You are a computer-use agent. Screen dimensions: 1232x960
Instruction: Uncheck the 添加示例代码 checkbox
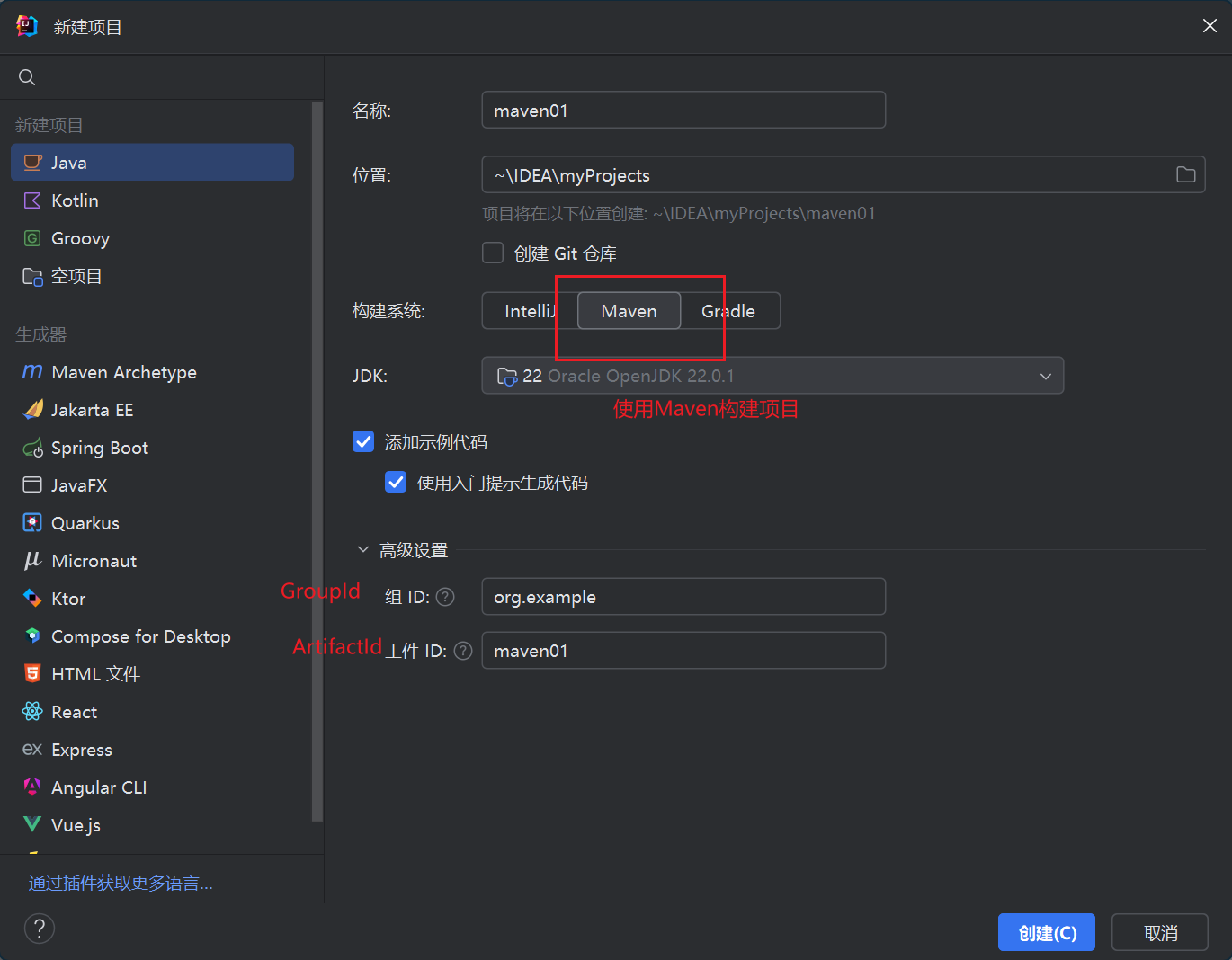(363, 441)
